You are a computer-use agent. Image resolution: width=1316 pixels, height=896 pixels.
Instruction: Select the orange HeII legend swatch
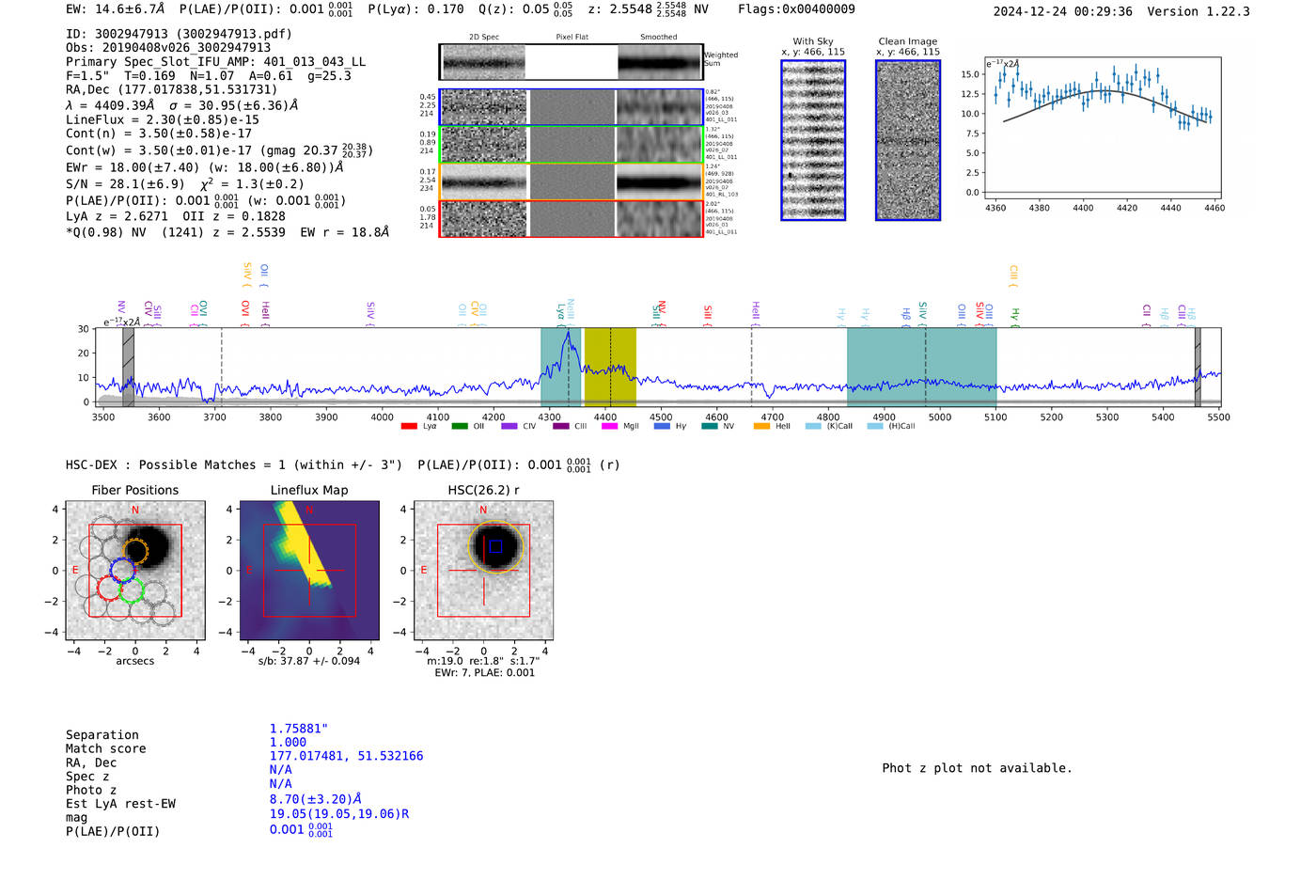(761, 426)
